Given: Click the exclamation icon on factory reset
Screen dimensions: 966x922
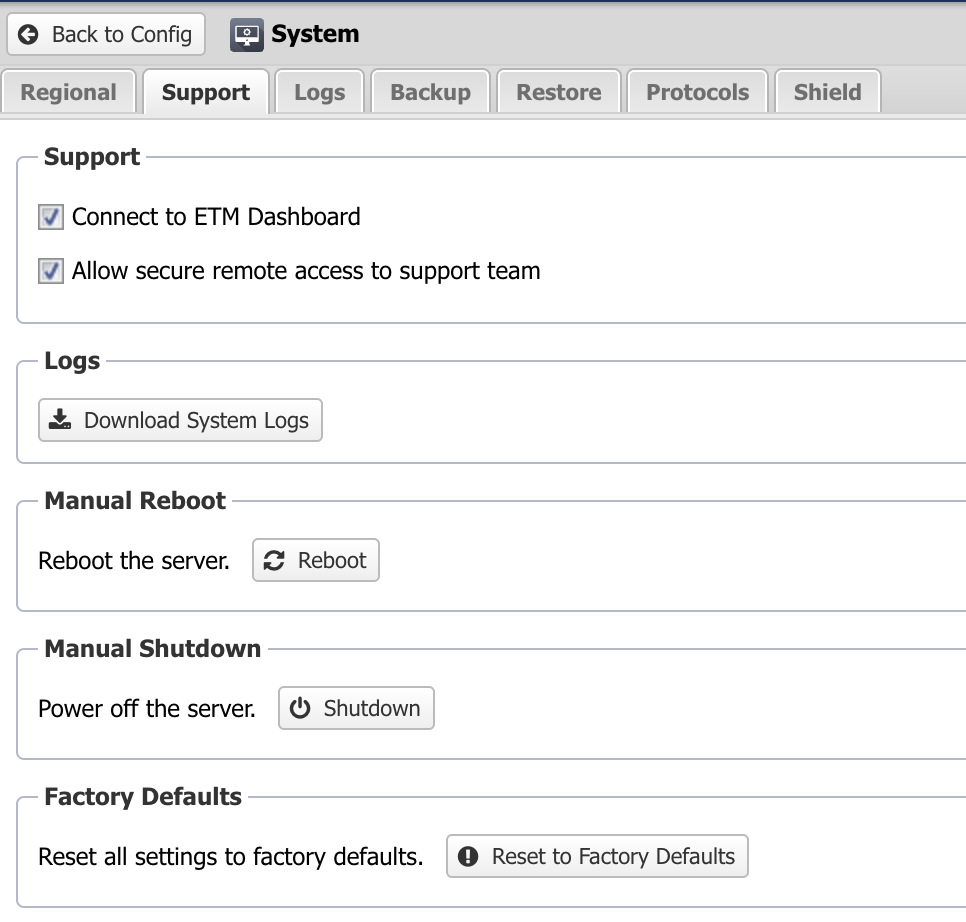Looking at the screenshot, I should [467, 857].
